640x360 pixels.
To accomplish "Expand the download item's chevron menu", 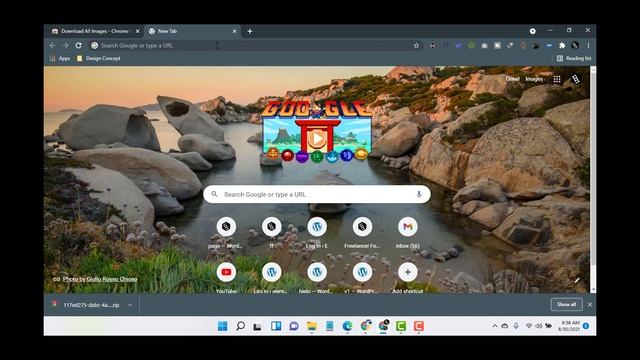I will click(130, 305).
